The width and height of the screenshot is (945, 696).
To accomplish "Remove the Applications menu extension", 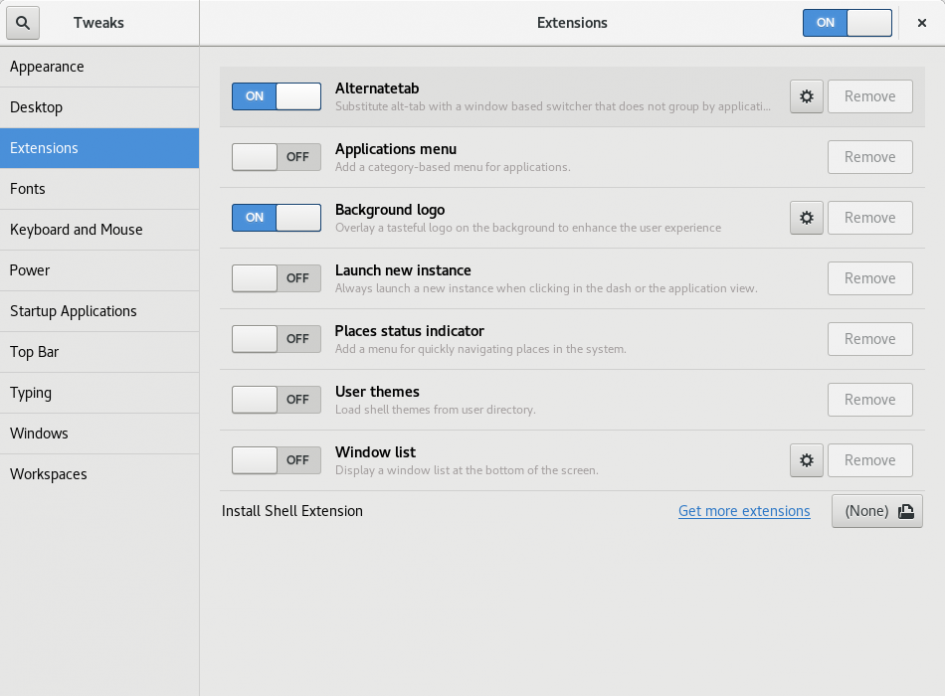I will point(869,157).
